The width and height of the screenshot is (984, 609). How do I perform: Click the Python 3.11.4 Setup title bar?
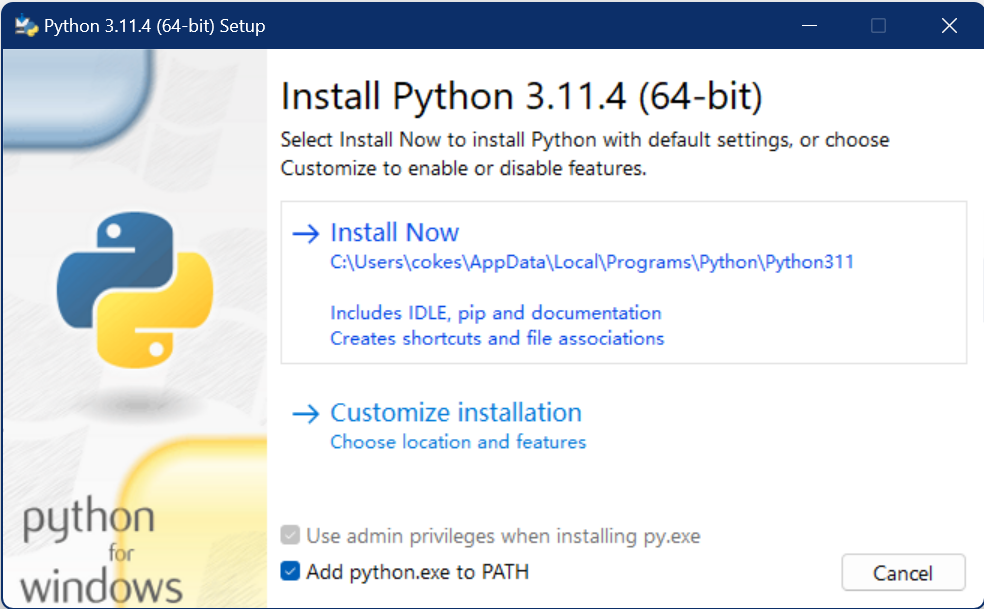(402, 26)
